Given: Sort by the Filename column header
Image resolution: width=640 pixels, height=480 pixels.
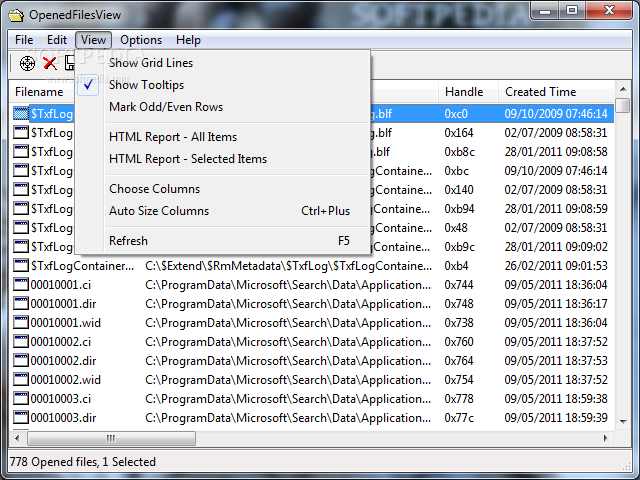Looking at the screenshot, I should [43, 92].
